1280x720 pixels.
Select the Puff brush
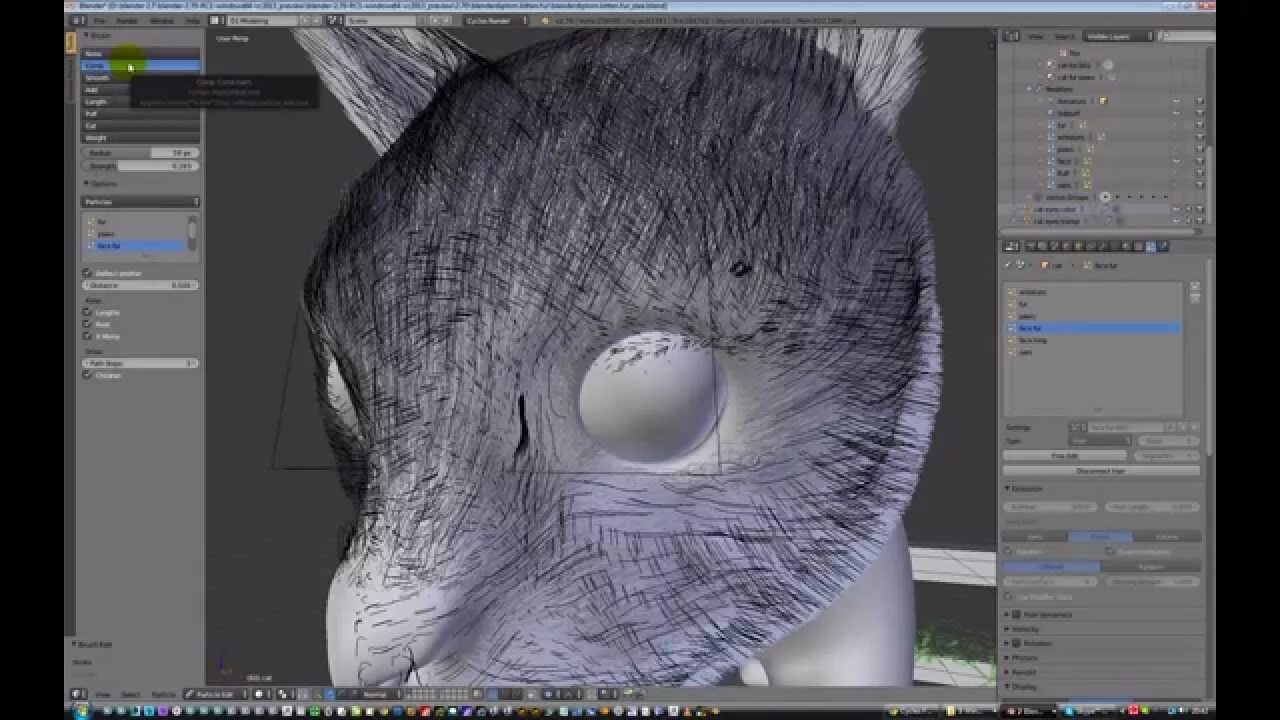(140, 114)
